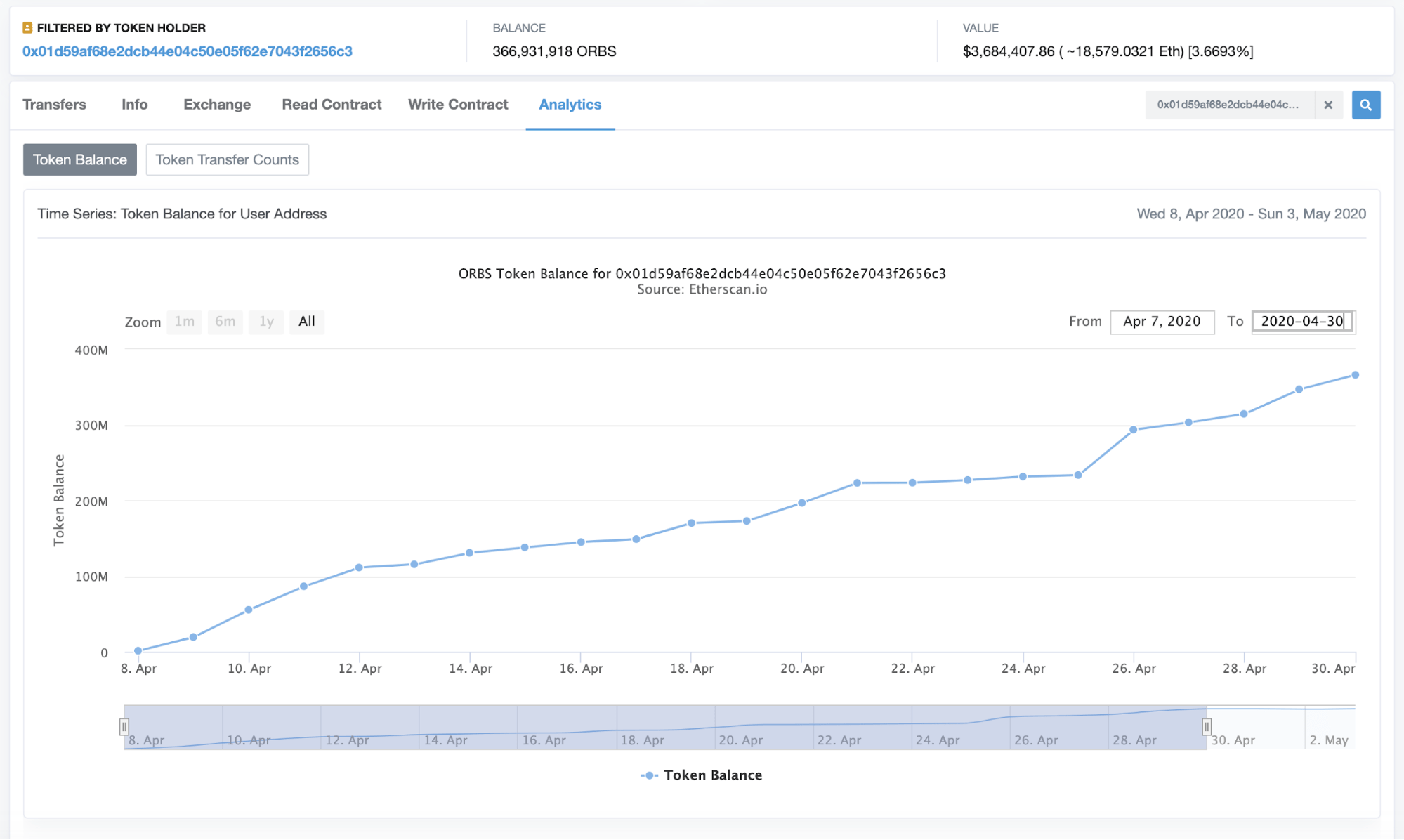Click the blue search magnifier button
This screenshot has height=840, width=1404.
[x=1365, y=105]
